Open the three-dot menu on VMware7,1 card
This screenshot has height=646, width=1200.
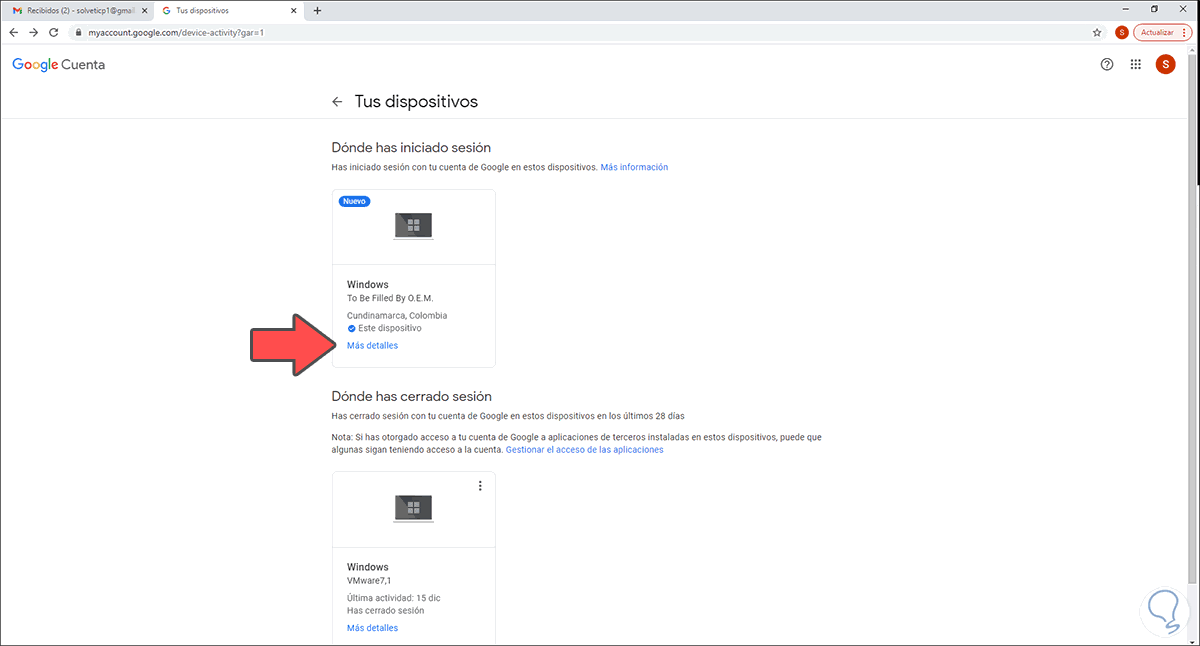480,485
